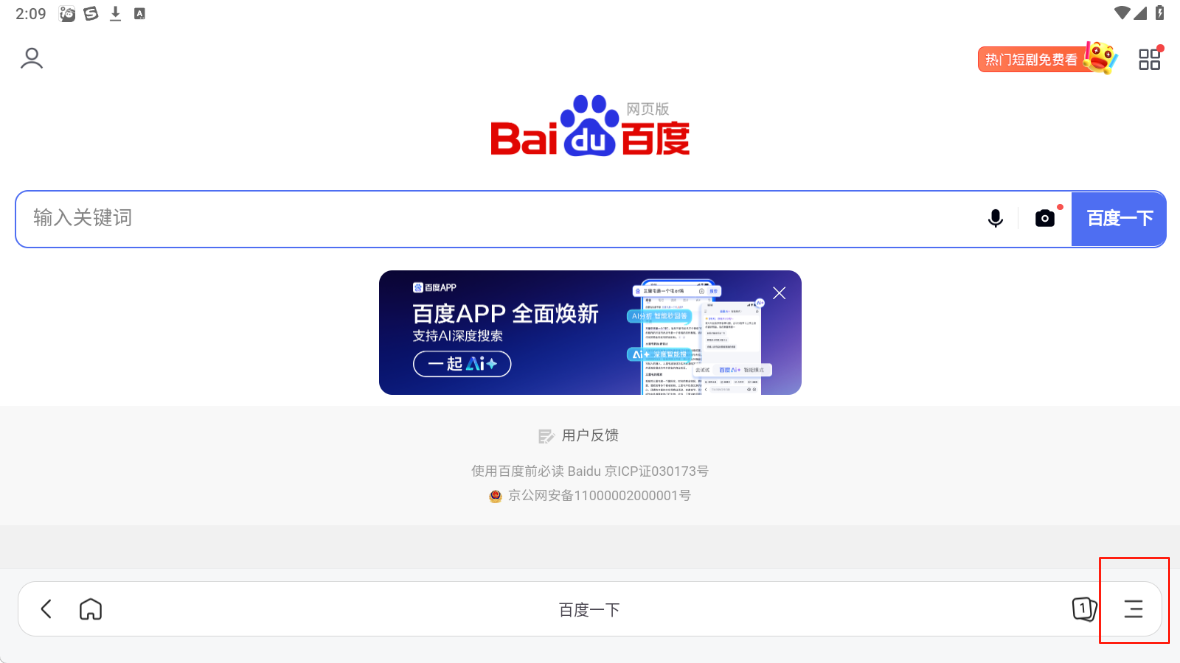Viewport: 1180px width, 663px height.
Task: Open the apps grid icon at top right
Action: pyautogui.click(x=1149, y=58)
